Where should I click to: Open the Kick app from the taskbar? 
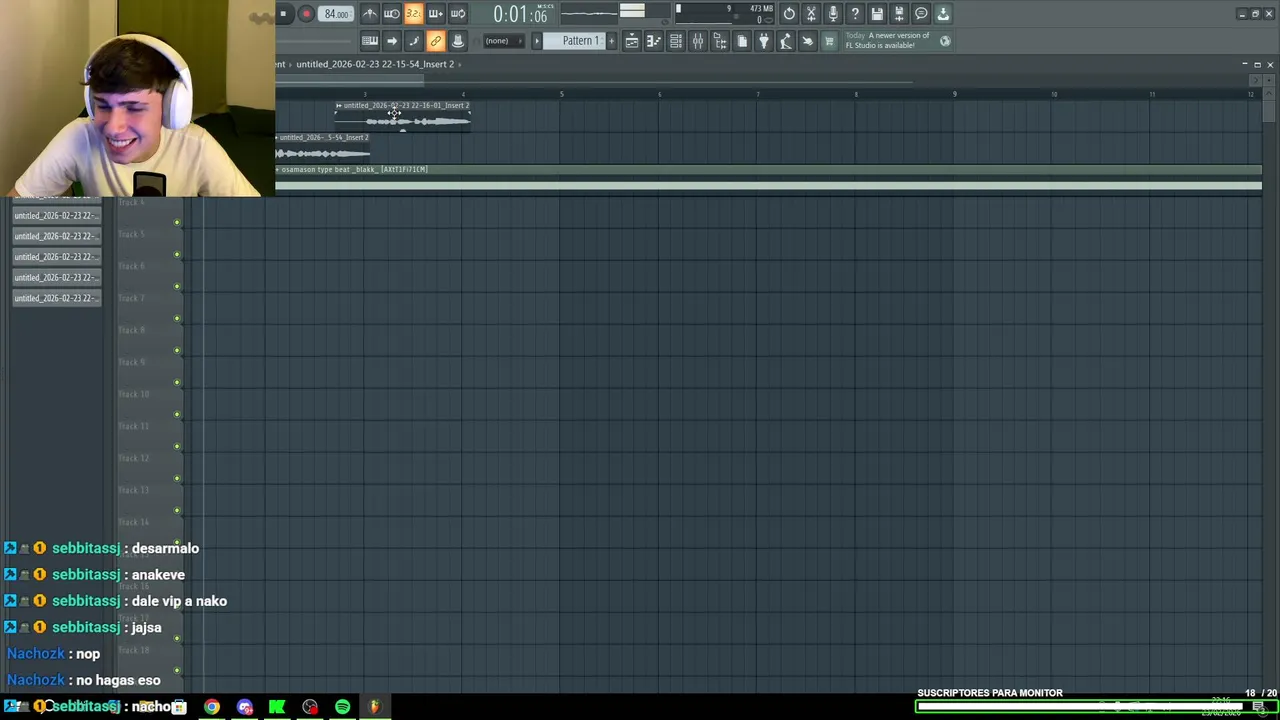277,707
